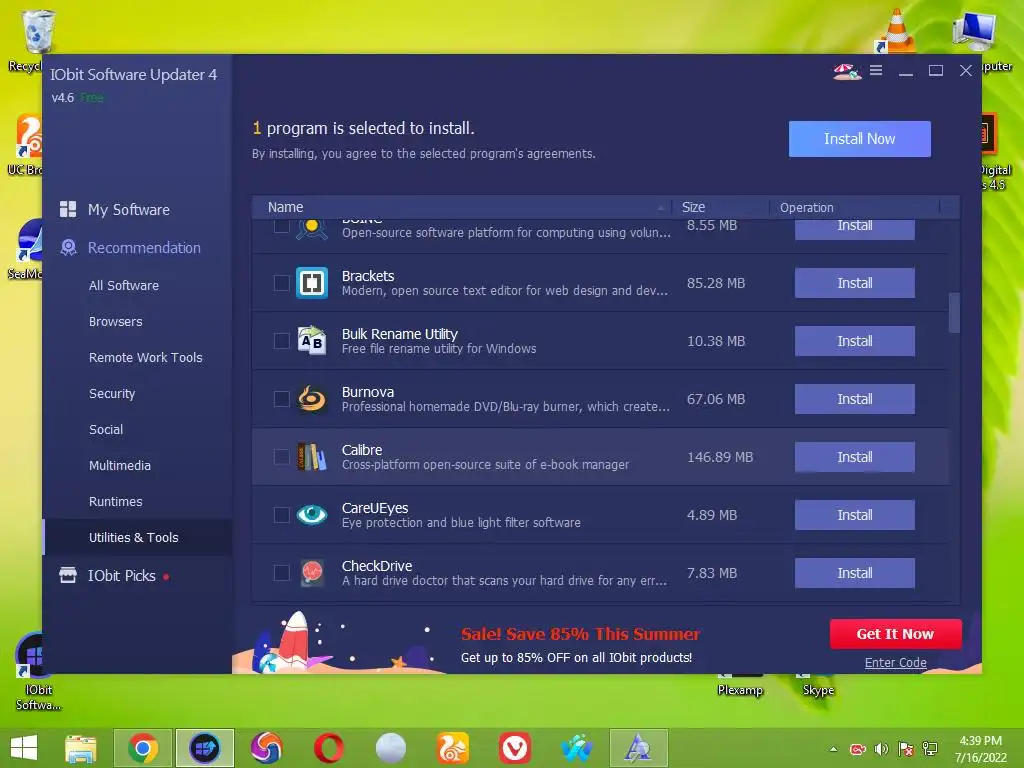Select the Security category
Screen dimensions: 1024x768
pyautogui.click(x=112, y=393)
